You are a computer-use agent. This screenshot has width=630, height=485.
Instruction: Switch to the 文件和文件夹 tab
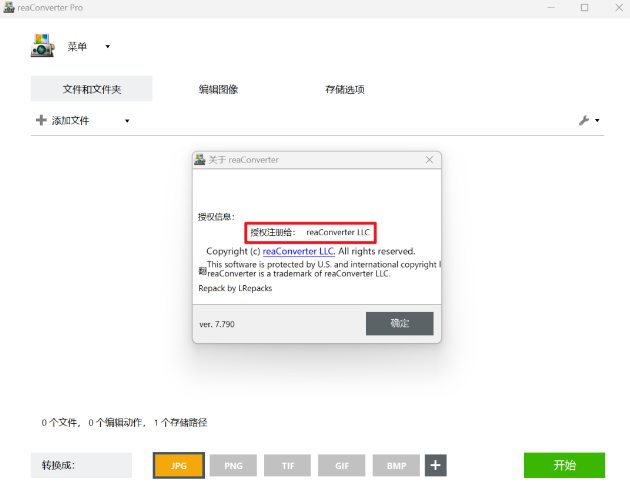coord(91,89)
